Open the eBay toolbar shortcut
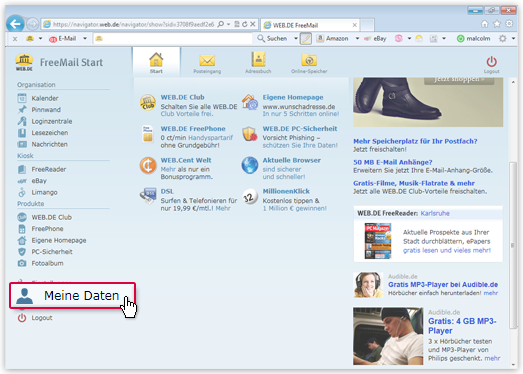The image size is (523, 374). 376,39
